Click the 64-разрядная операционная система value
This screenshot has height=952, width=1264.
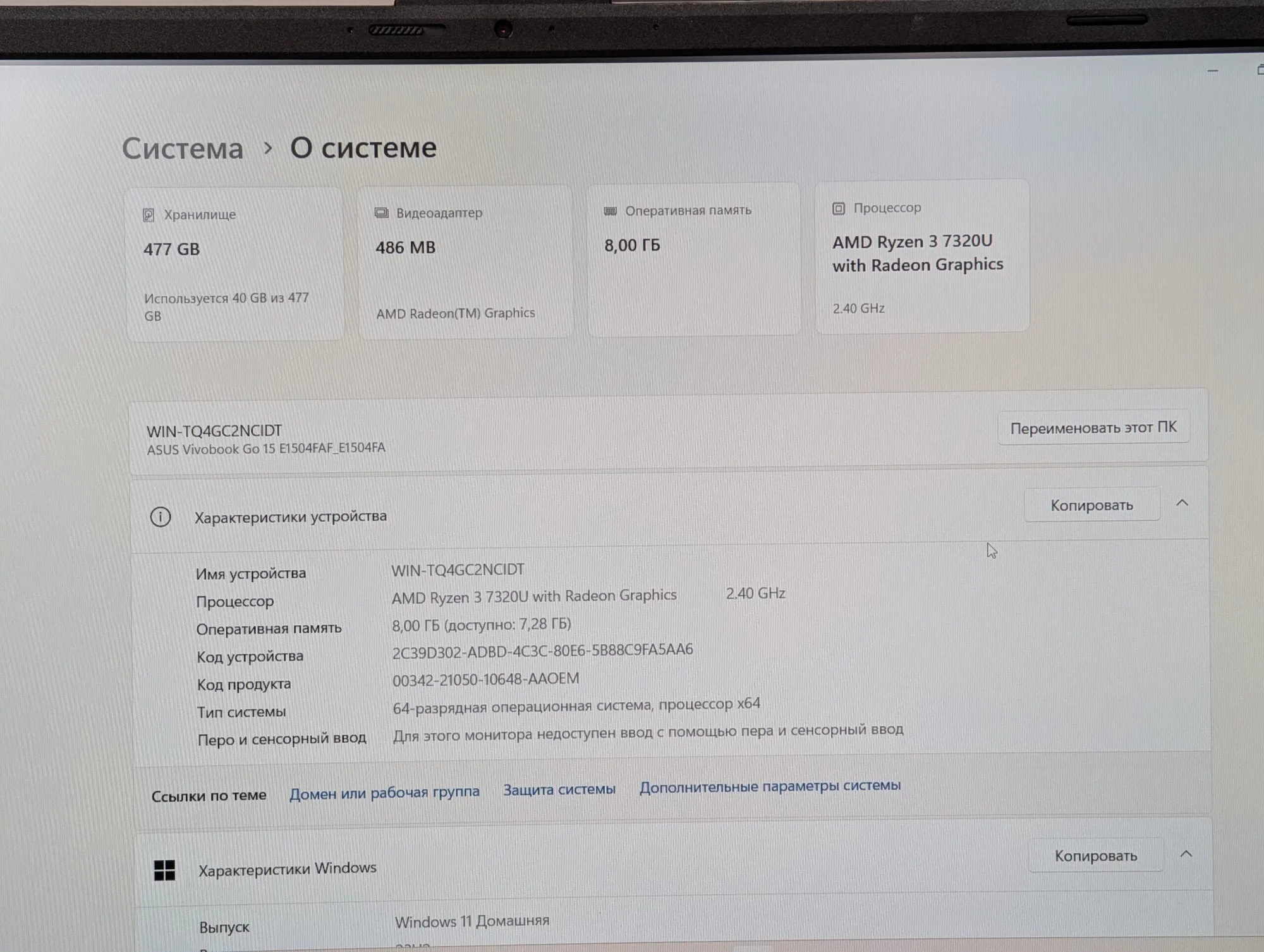[576, 705]
